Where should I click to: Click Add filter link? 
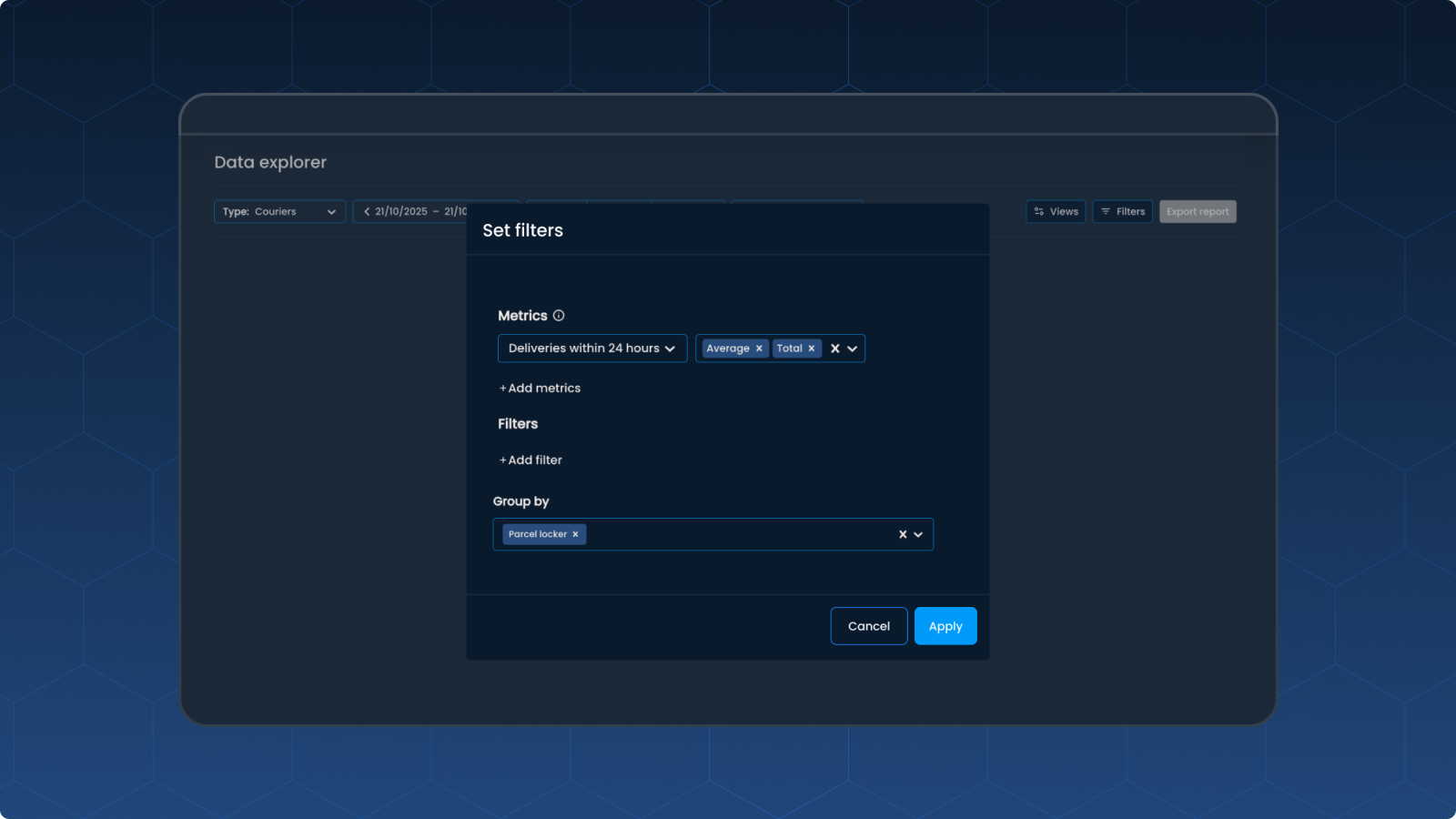(x=531, y=460)
